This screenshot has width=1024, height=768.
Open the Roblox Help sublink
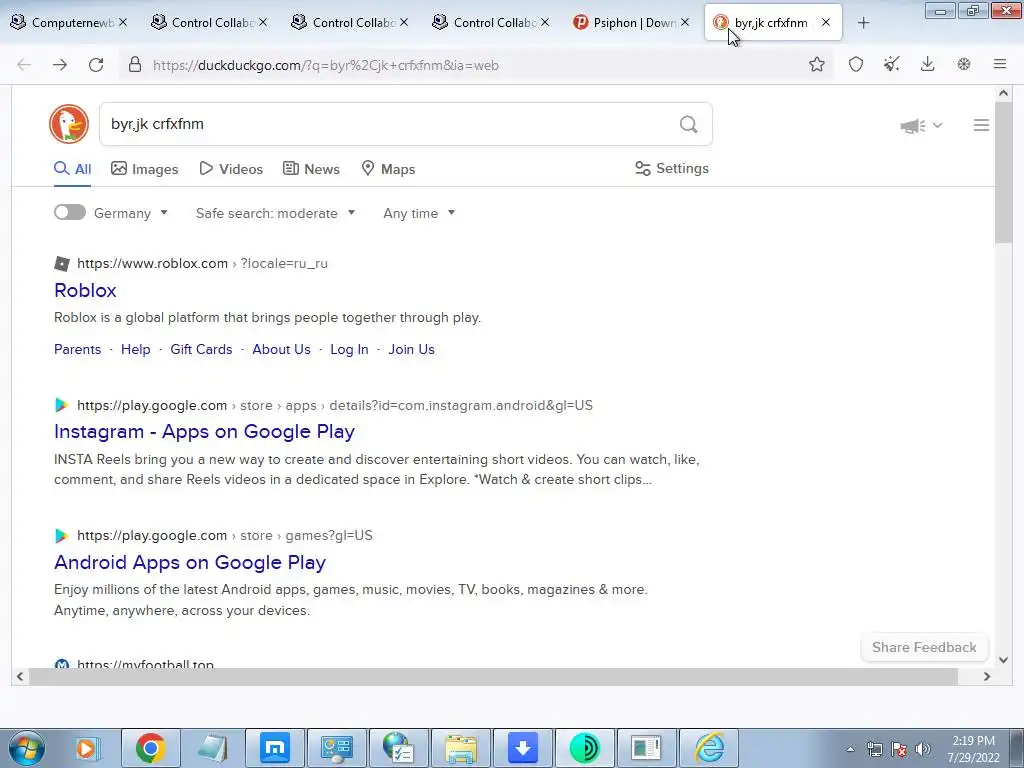click(x=136, y=349)
